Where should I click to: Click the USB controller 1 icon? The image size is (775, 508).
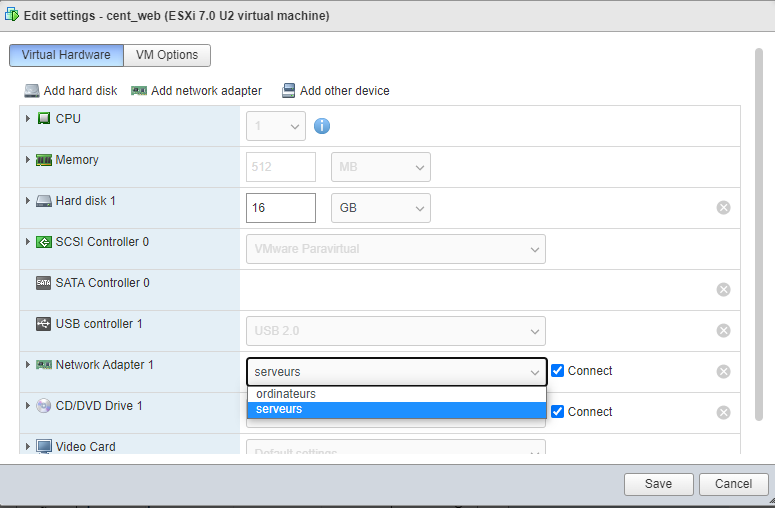pos(43,324)
